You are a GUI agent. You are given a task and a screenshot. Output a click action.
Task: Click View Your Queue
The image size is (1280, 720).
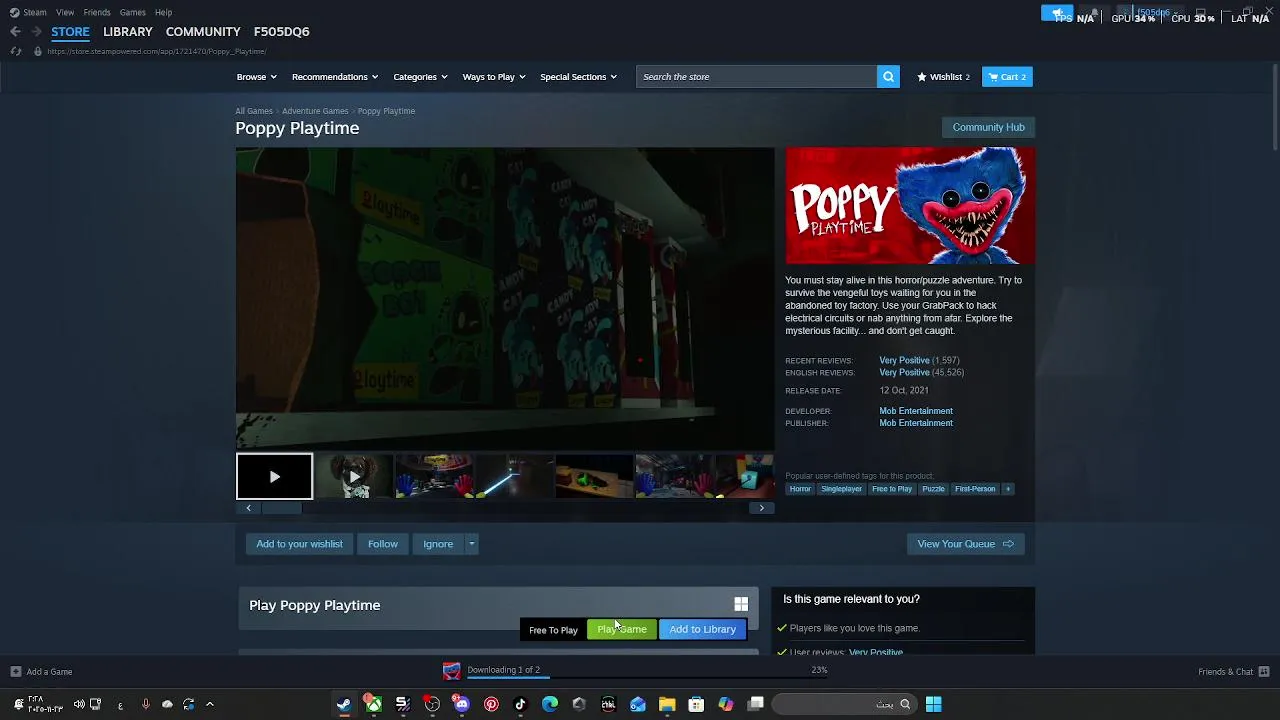pos(965,544)
